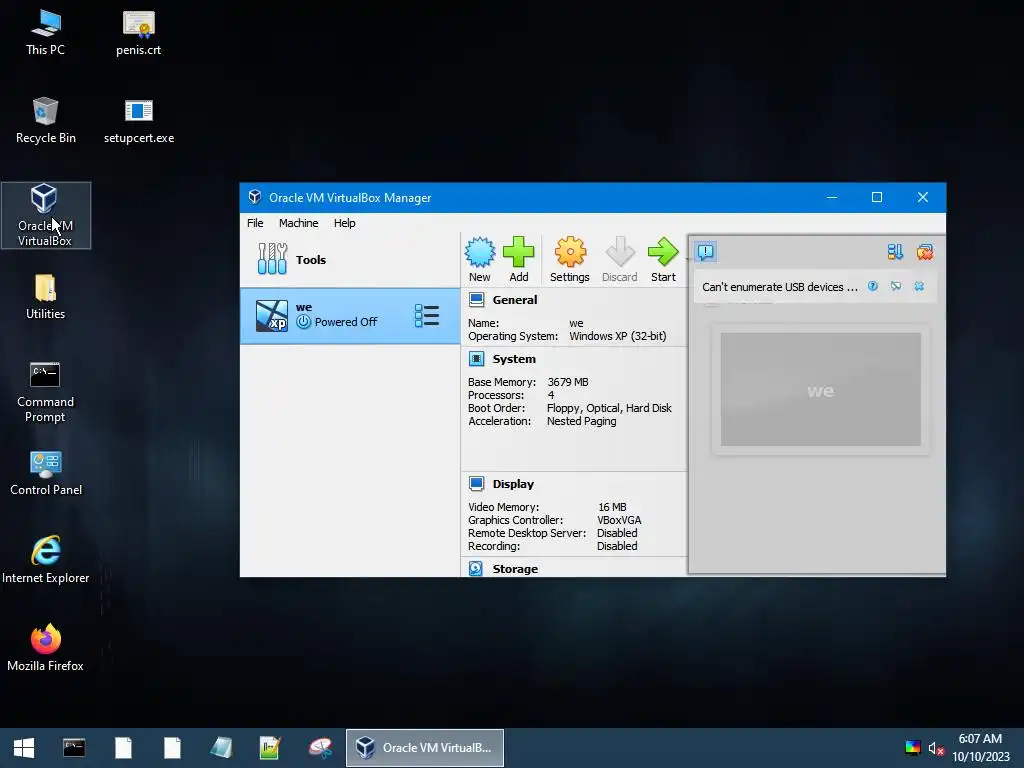
Task: Open the Help menu
Action: [x=344, y=223]
